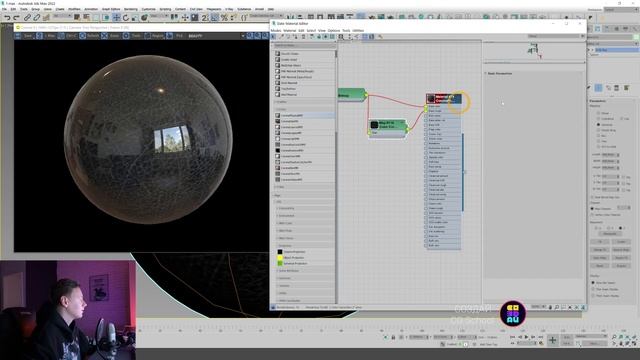Activate the Select and Rotate tool
640x360 pixels.
coord(126,18)
